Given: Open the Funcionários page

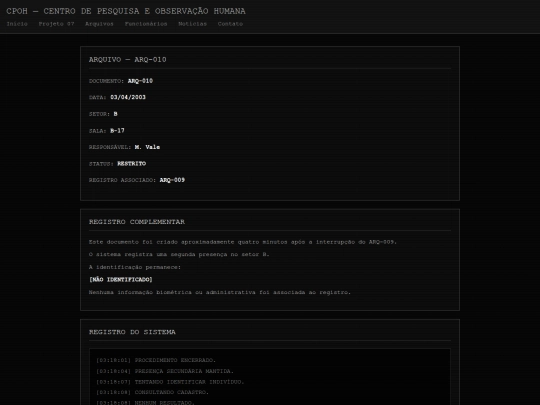Looking at the screenshot, I should click(146, 24).
